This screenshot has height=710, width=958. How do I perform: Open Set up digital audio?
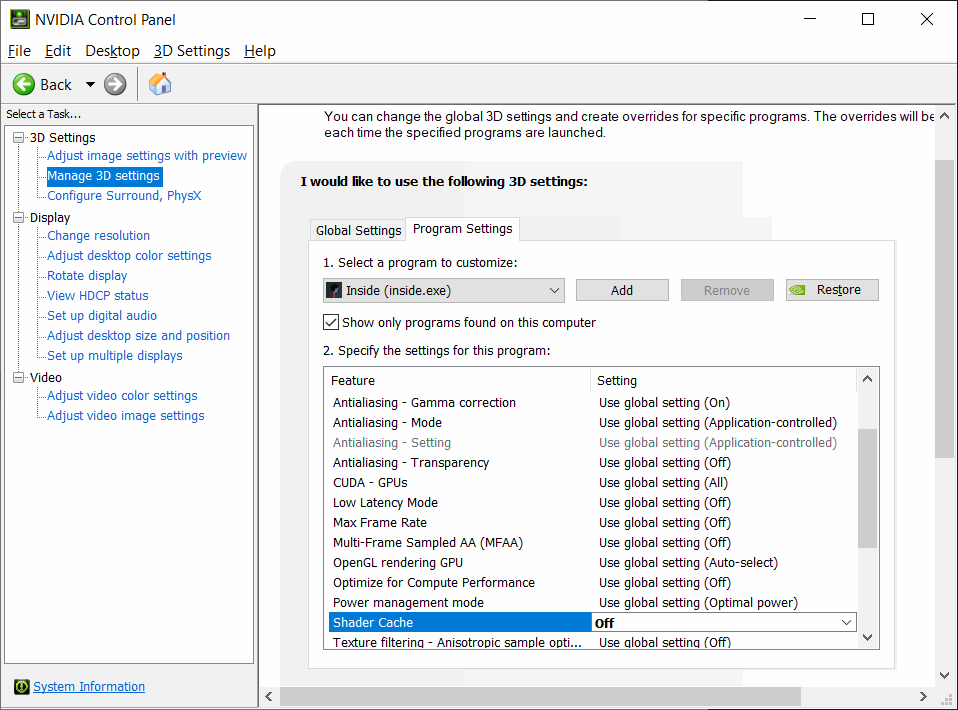(102, 316)
